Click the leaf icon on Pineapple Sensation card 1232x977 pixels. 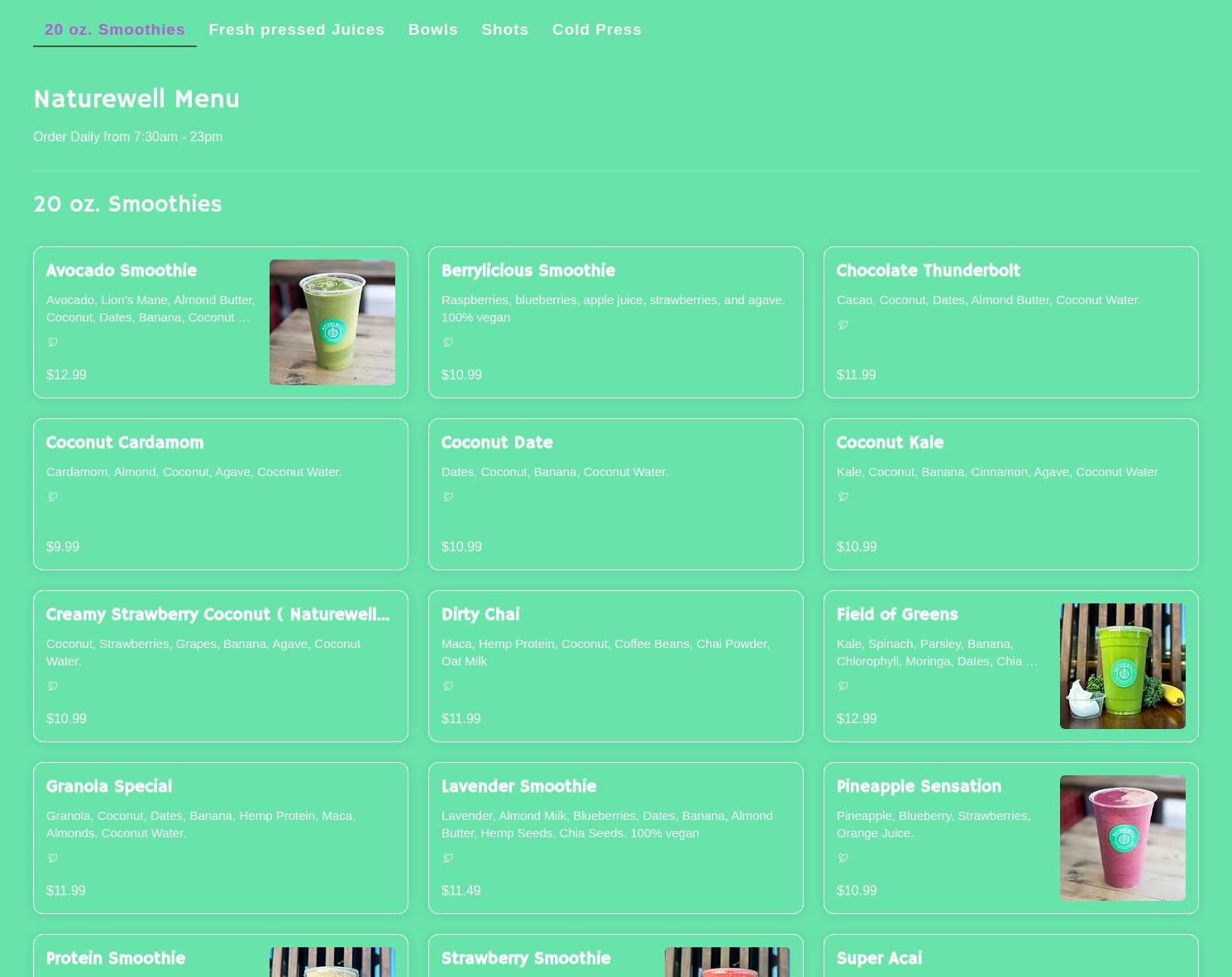pyautogui.click(x=843, y=858)
